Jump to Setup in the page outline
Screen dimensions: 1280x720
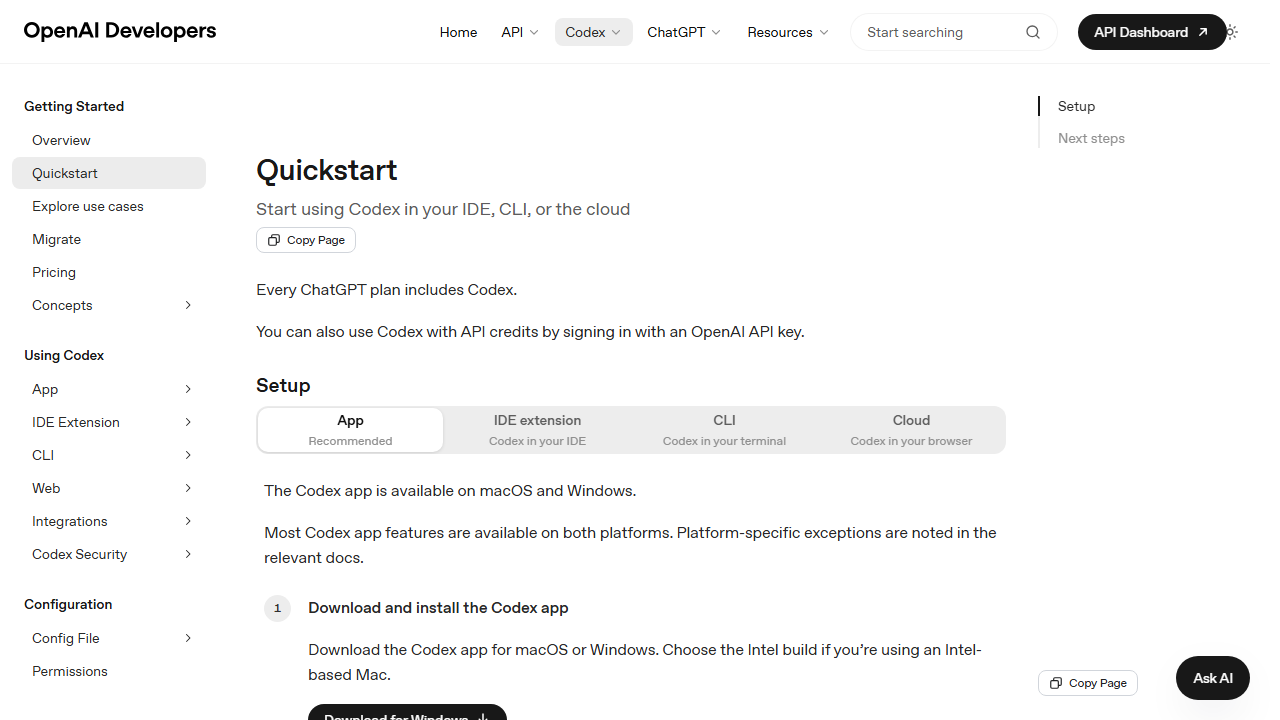(1076, 106)
